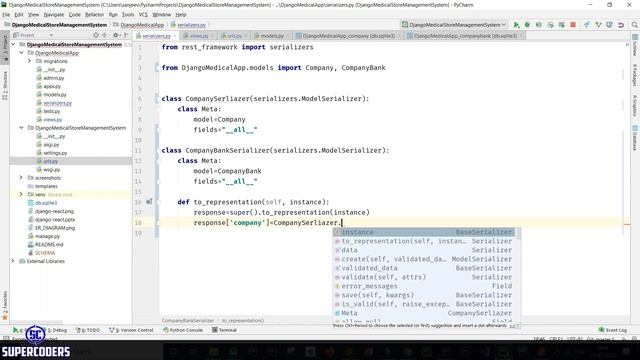This screenshot has width=640, height=360.
Task: Open Project panel settings gear icon
Action: 116,36
